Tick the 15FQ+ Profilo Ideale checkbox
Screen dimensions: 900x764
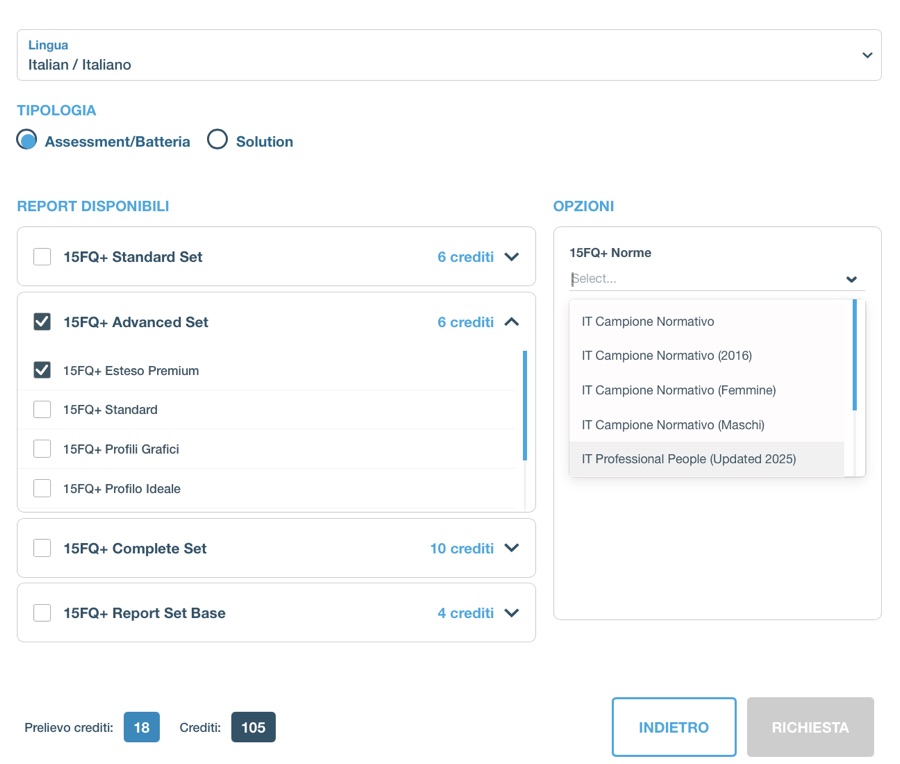point(42,488)
